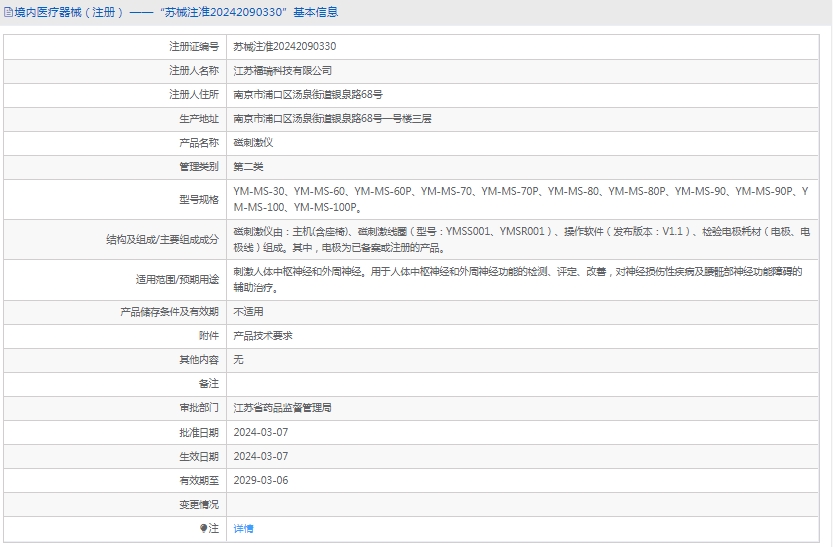This screenshot has height=547, width=833.
Task: Click the 适用范围/预期用途 description text
Action: pyautogui.click(x=520, y=279)
